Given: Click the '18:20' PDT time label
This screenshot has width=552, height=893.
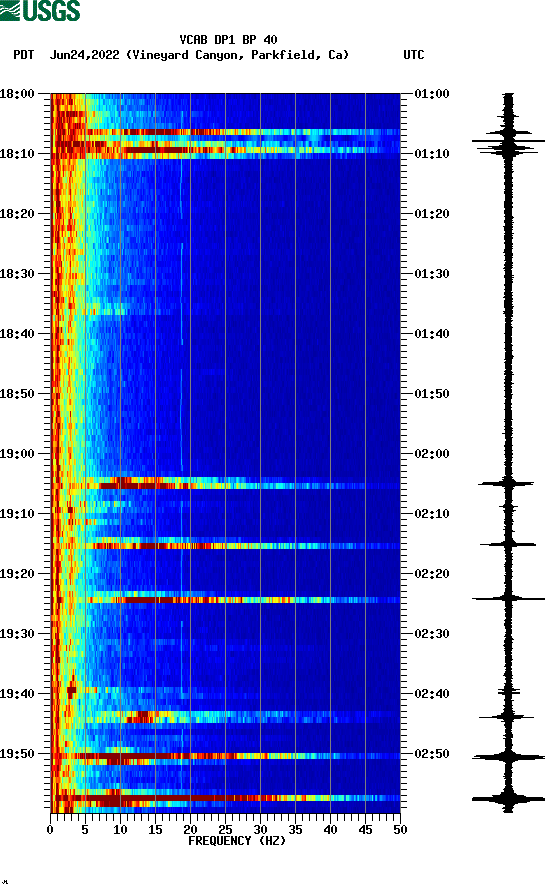Looking at the screenshot, I should tap(17, 214).
